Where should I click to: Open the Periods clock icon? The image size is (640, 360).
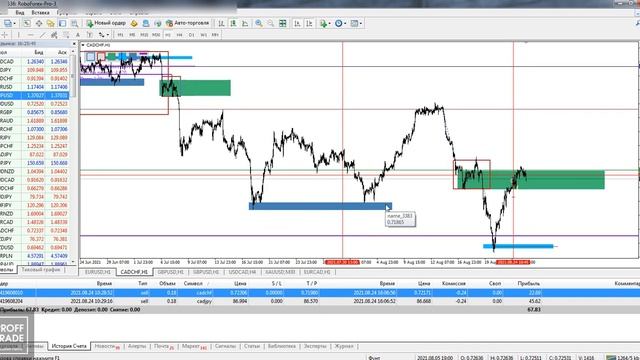[338, 24]
